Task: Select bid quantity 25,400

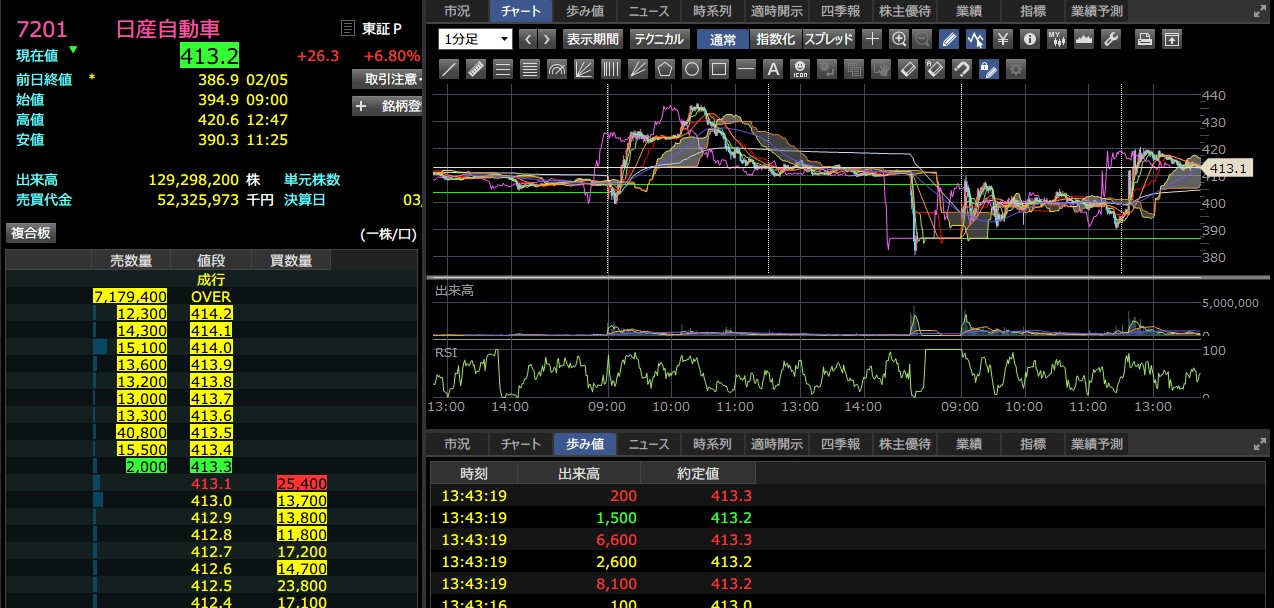Action: click(x=302, y=483)
